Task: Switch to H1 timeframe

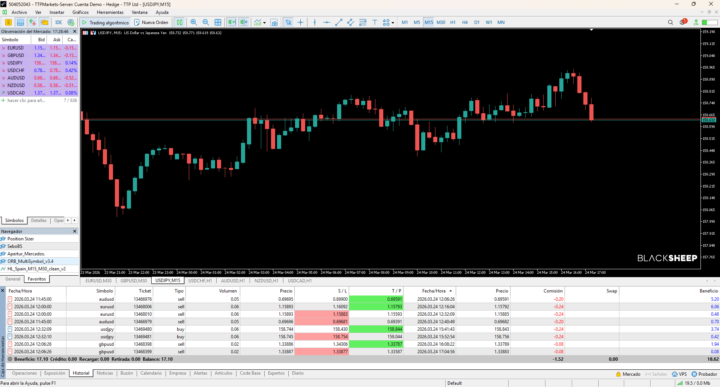Action: [453, 22]
